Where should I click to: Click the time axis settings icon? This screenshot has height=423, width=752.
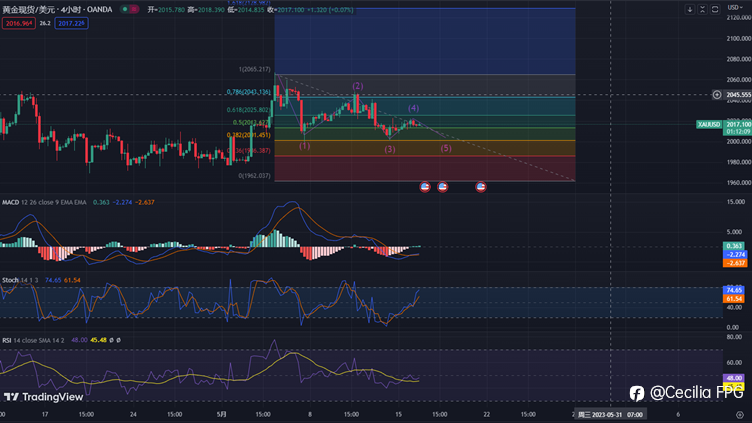[740, 415]
